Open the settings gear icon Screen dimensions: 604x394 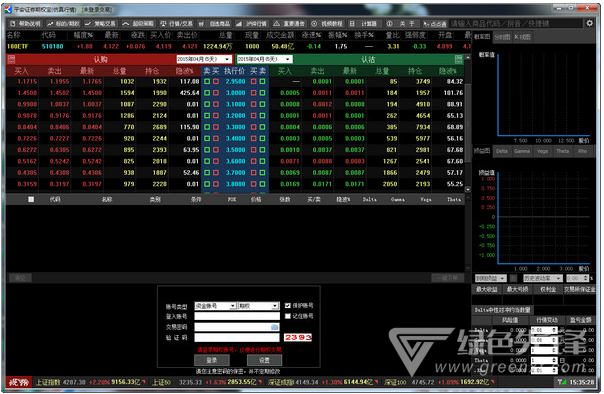point(589,23)
